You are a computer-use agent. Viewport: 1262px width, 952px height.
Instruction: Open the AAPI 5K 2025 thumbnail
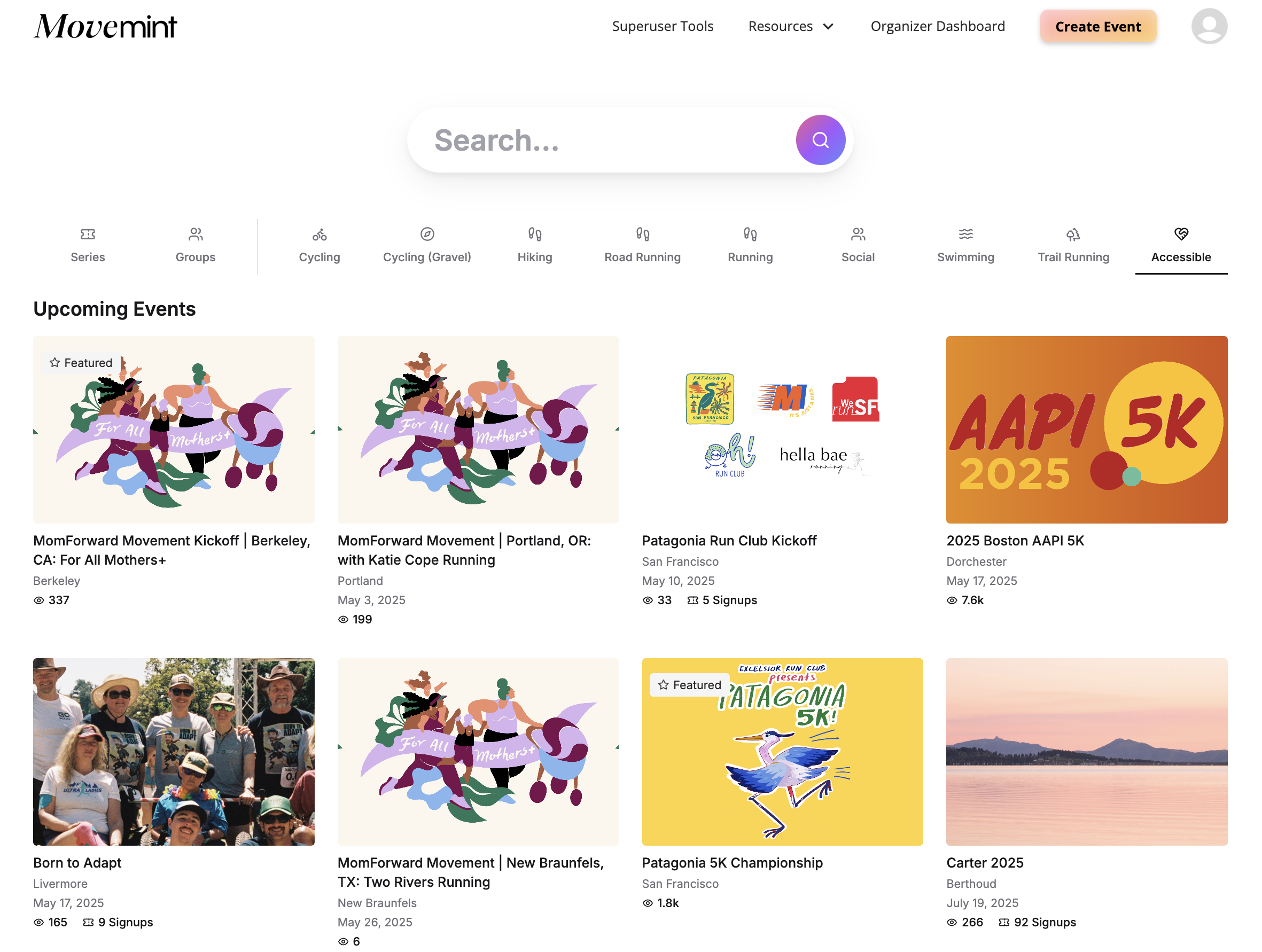[x=1086, y=430]
